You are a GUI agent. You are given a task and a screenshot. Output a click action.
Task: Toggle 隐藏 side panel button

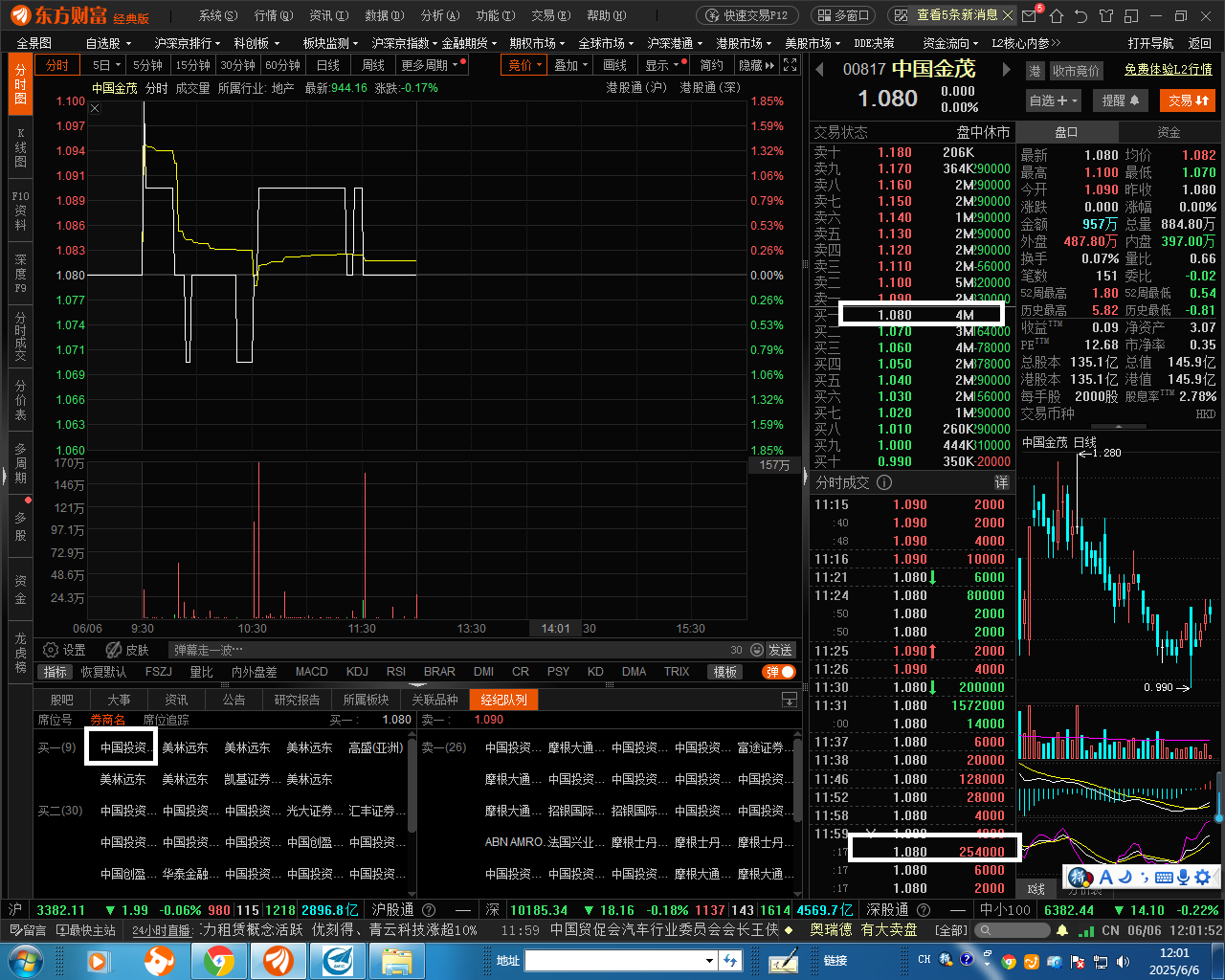[x=756, y=65]
